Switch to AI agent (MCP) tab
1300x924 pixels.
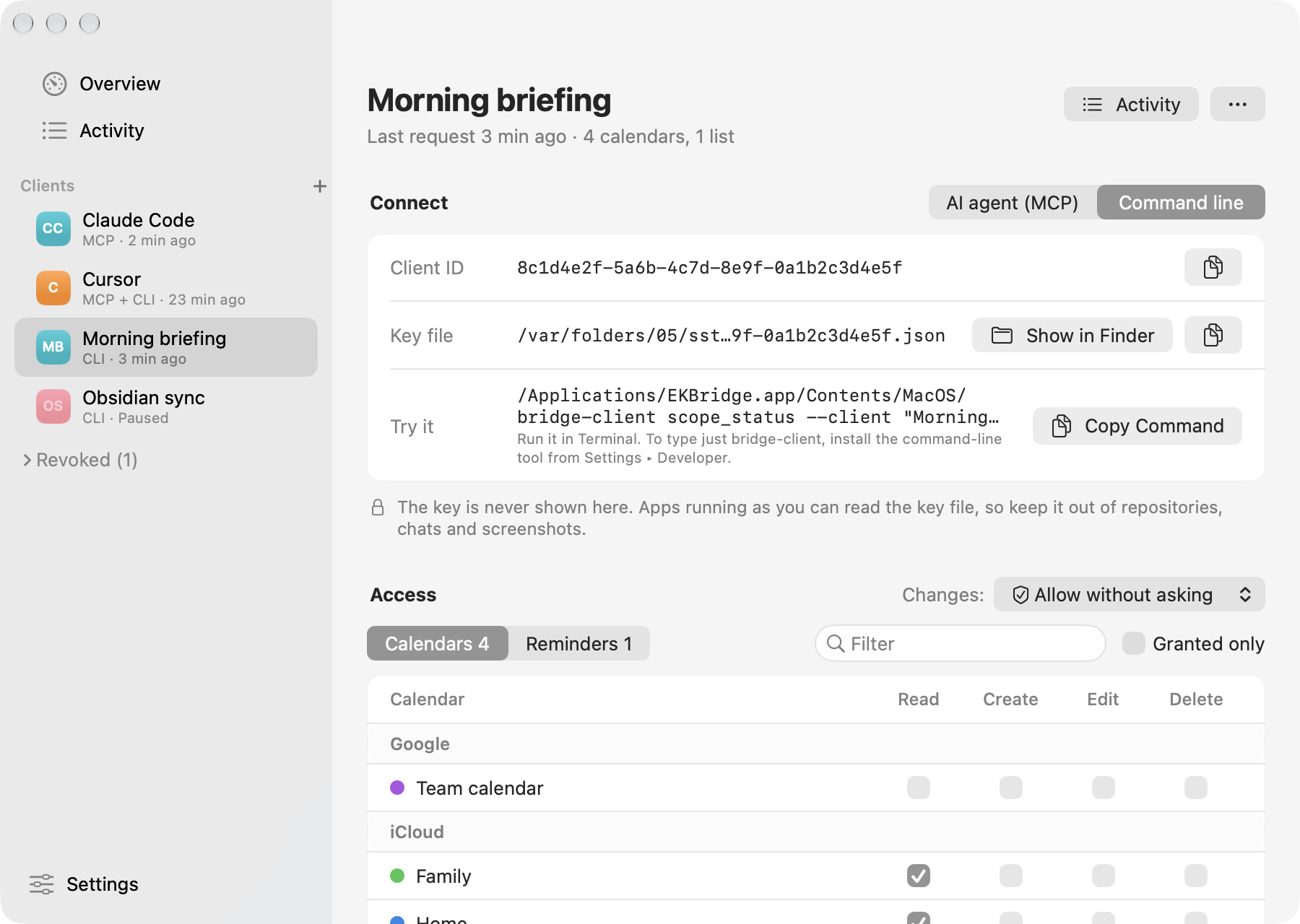(1013, 202)
